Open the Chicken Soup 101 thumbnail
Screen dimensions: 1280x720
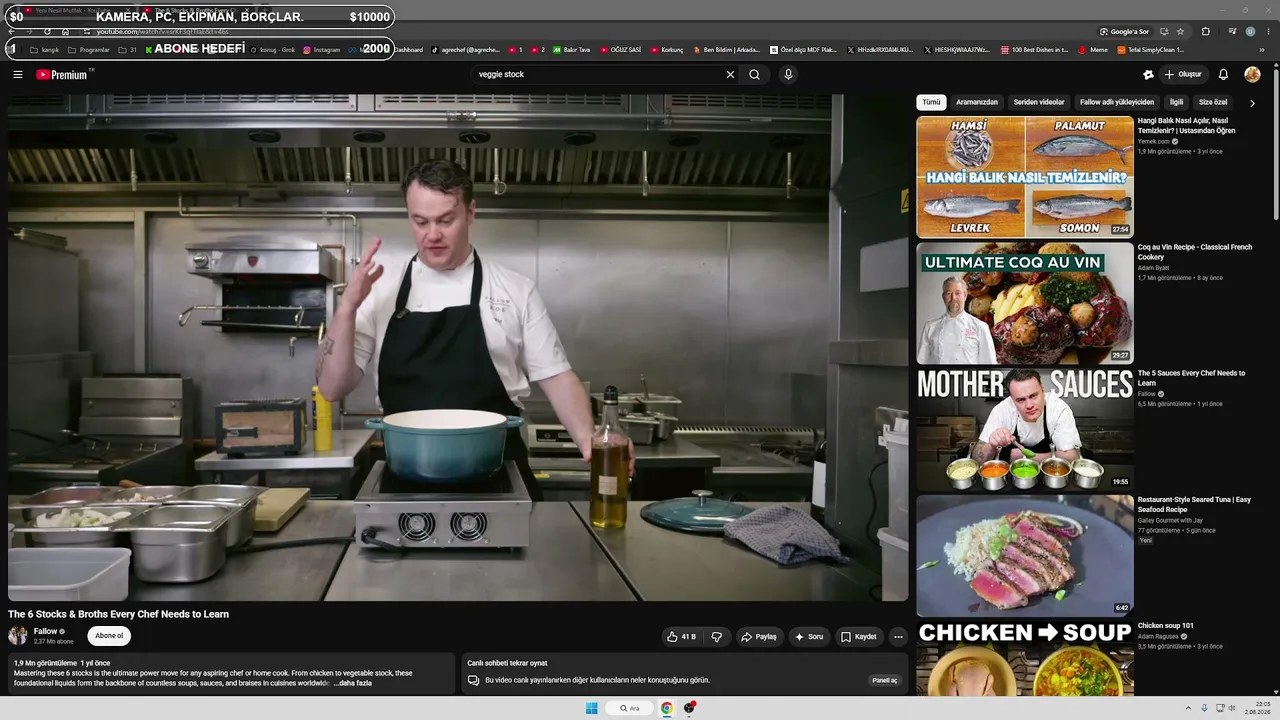[x=1025, y=659]
